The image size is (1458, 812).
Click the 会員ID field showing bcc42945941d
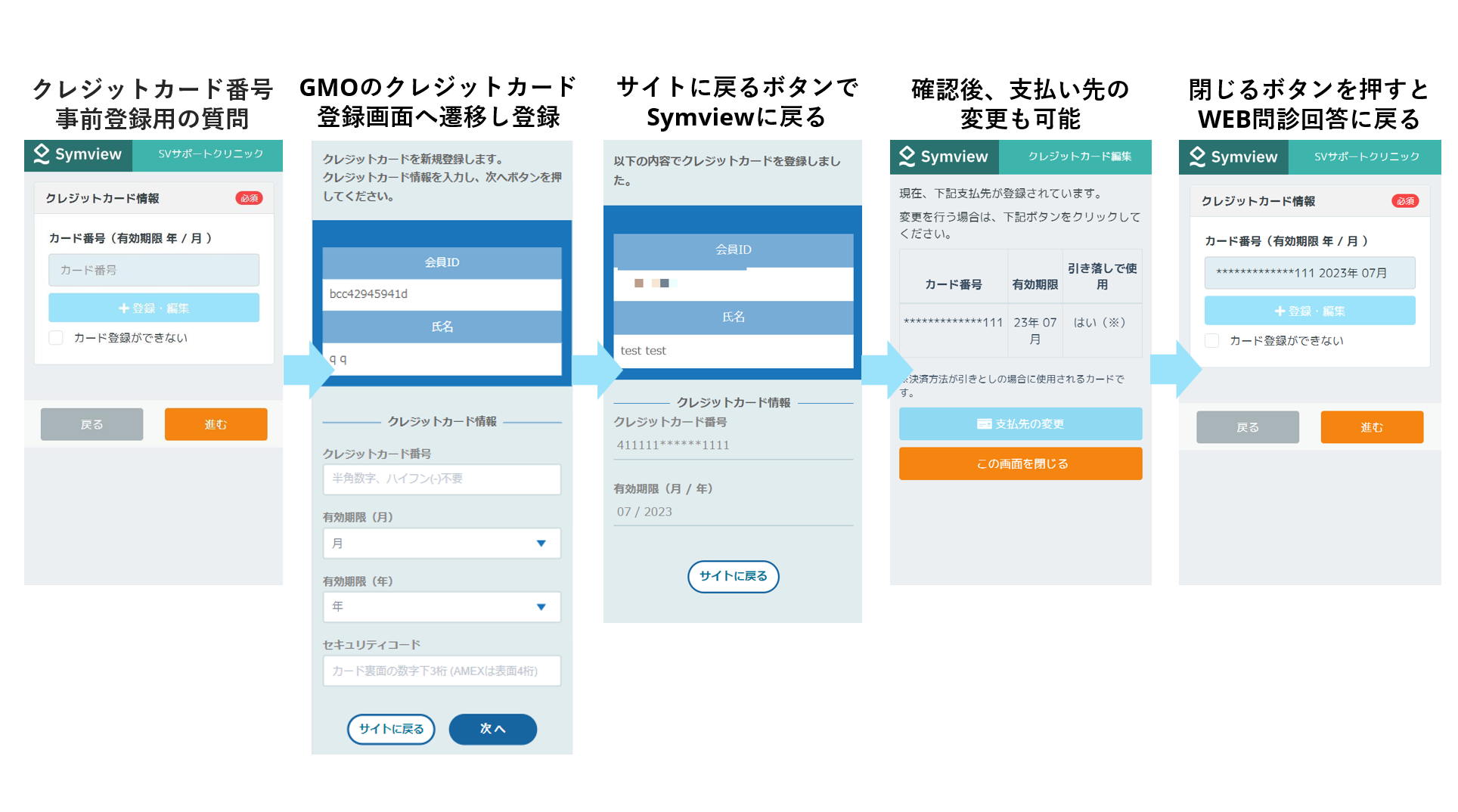coord(442,294)
